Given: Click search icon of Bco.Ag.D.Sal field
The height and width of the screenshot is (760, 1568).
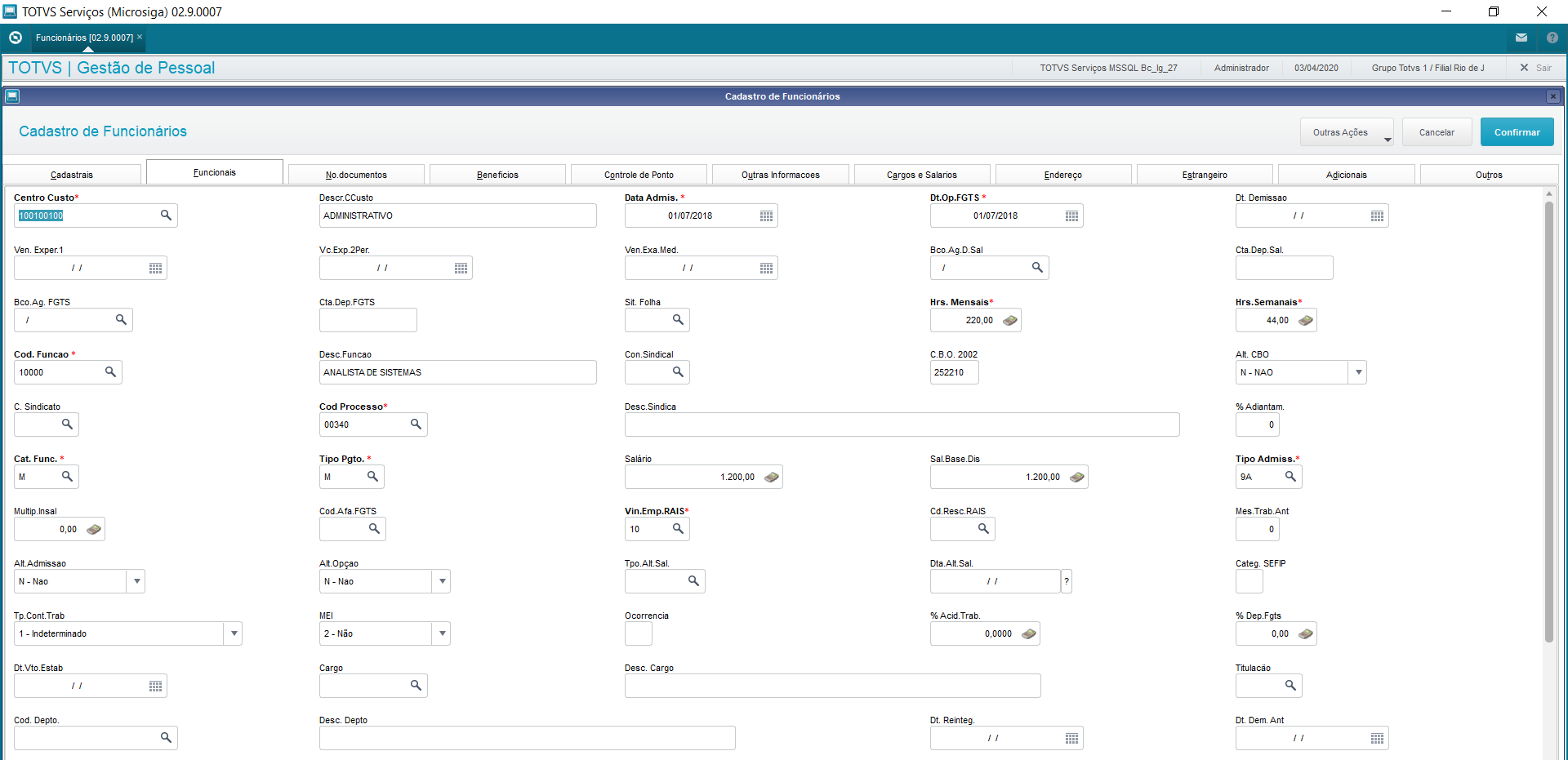Looking at the screenshot, I should (1037, 268).
